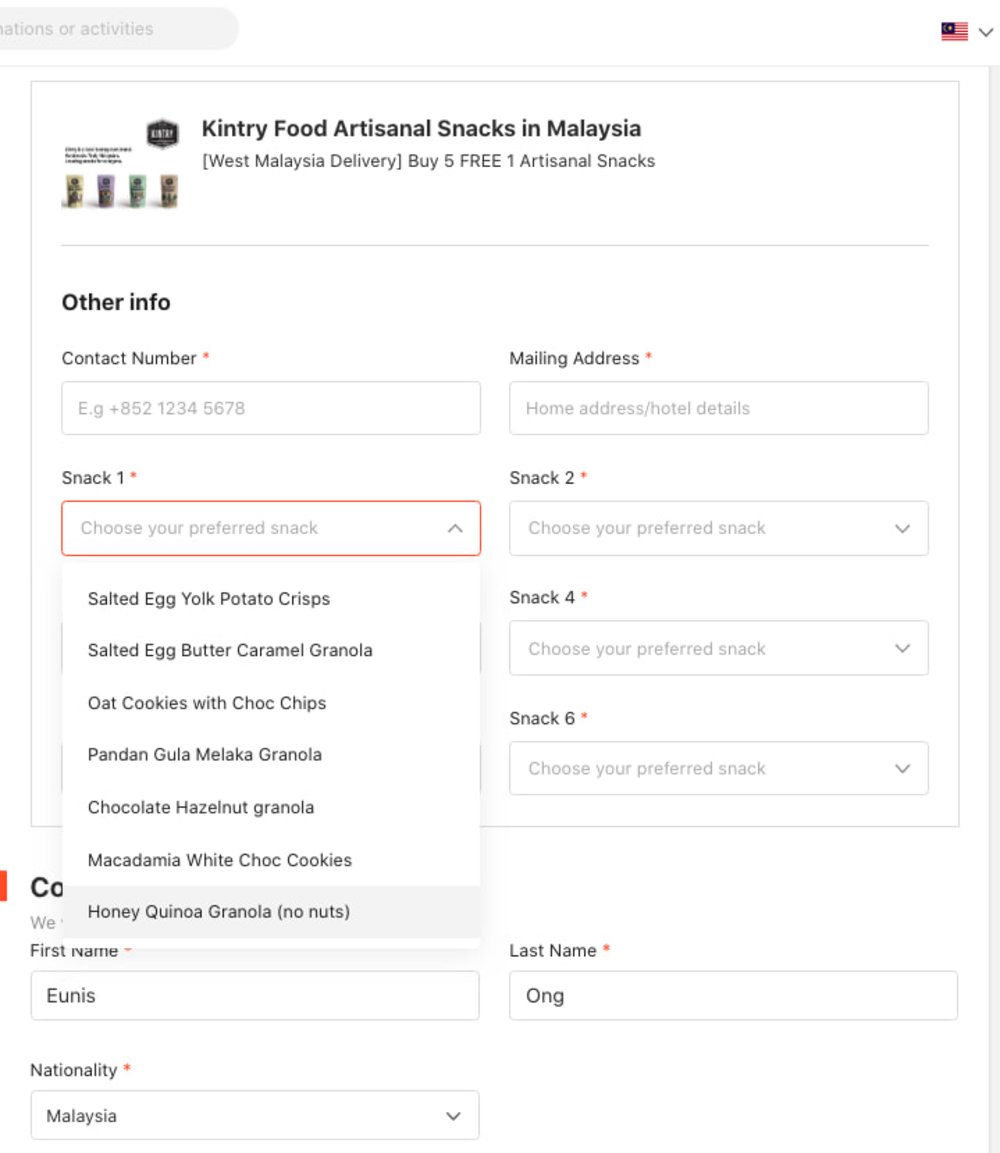Screen dimensions: 1000x1153
Task: Click the Last Name field containing "Ong"
Action: click(733, 995)
